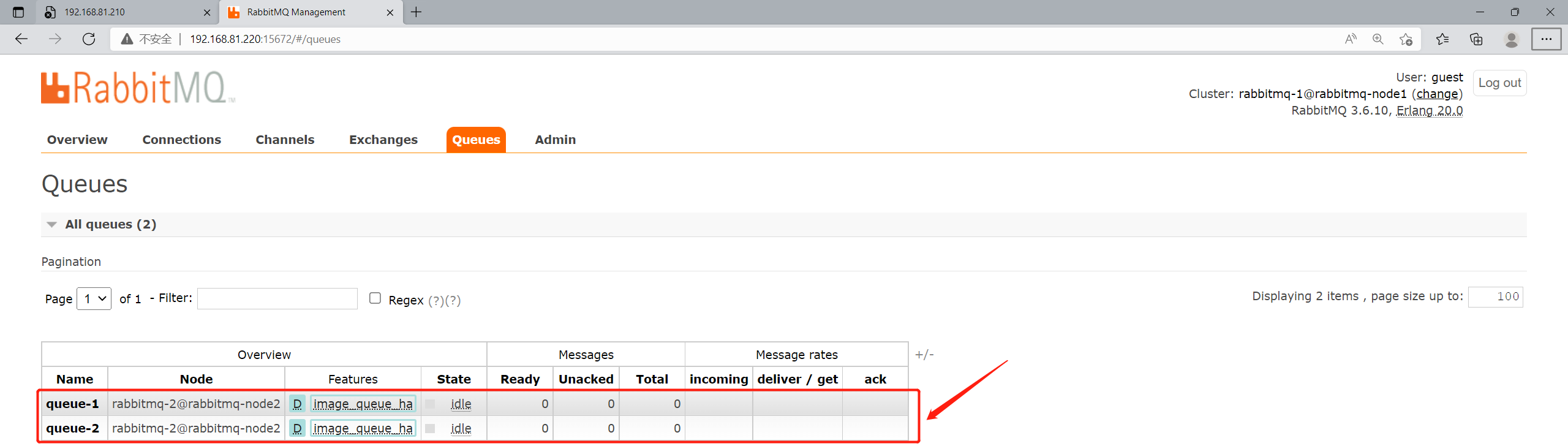Sort by the ack column header
This screenshot has height=446, width=1568.
tap(875, 379)
